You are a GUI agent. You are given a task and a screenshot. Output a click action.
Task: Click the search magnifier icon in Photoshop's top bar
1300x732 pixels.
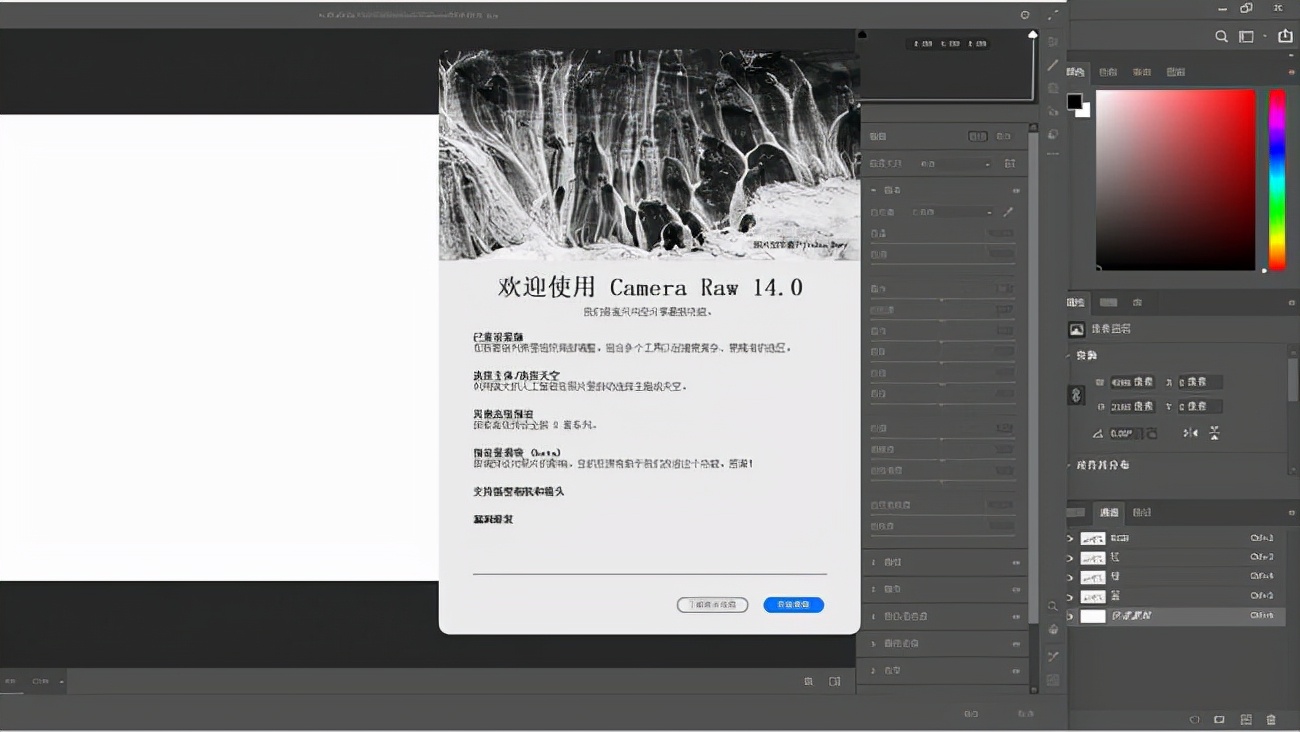(x=1221, y=37)
